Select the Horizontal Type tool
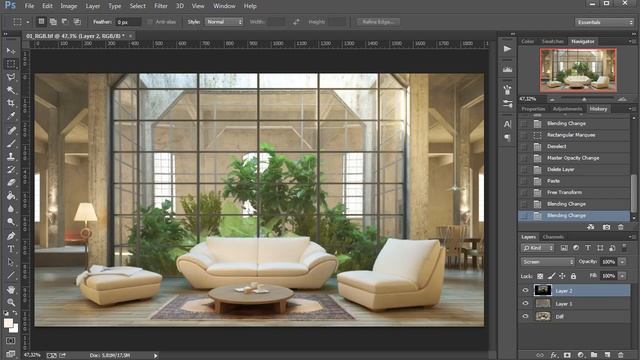The height and width of the screenshot is (360, 640). click(x=11, y=249)
